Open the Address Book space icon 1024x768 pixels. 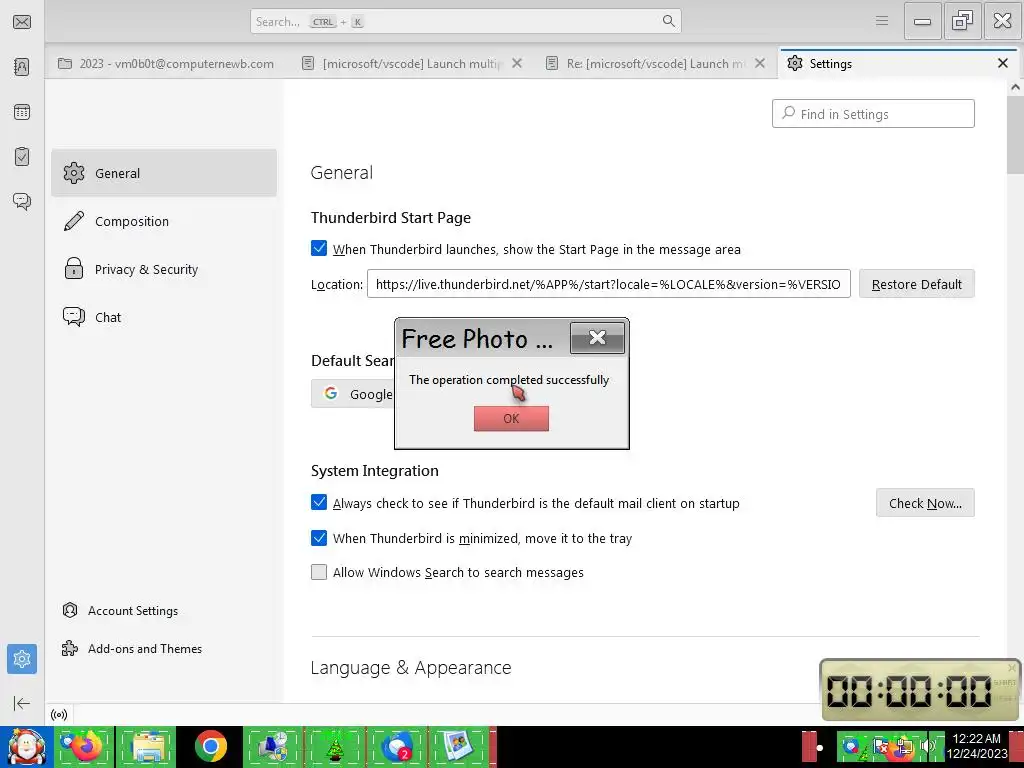coord(22,67)
